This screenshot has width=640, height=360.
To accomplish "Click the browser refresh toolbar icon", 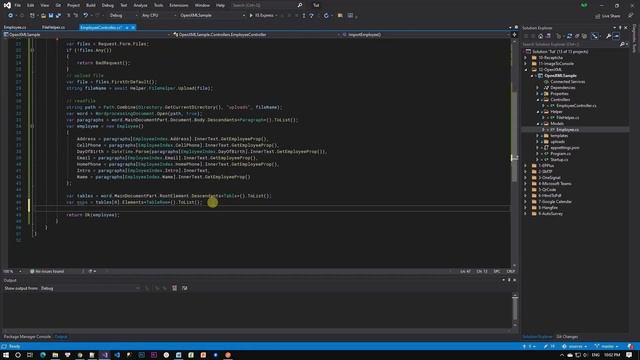I will coord(326,16).
